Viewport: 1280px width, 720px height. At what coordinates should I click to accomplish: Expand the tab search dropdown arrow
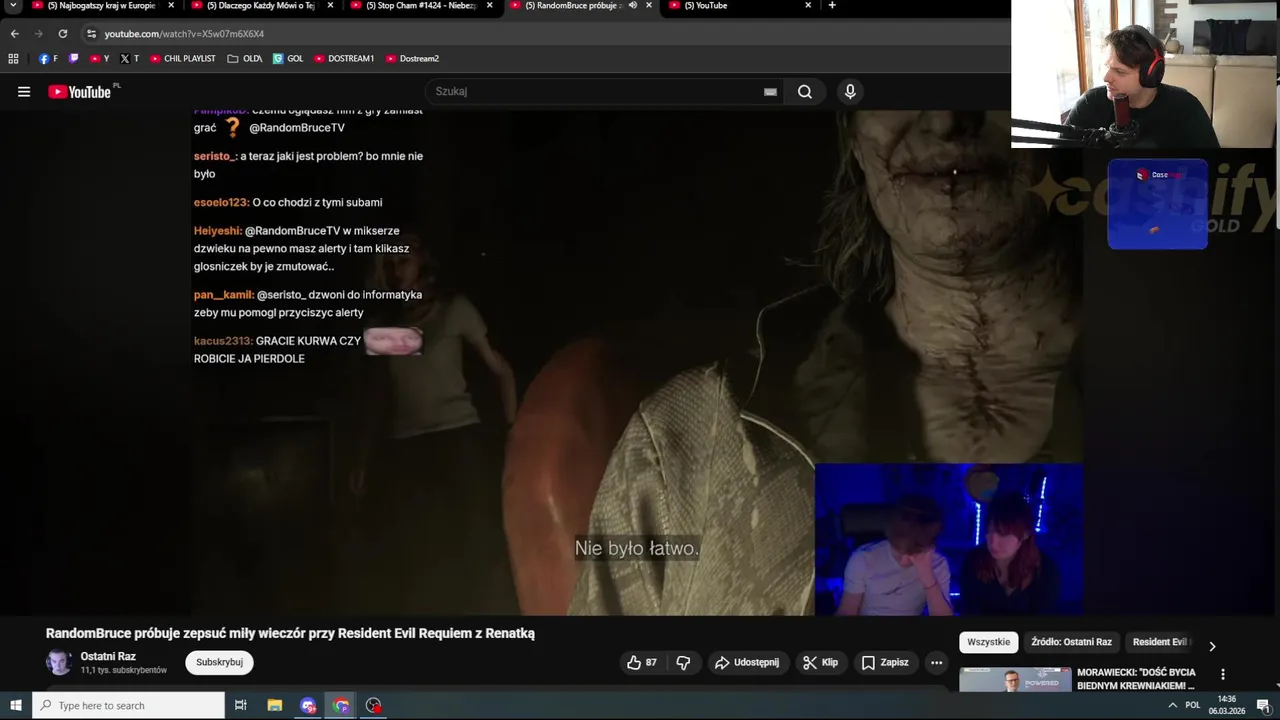pos(13,6)
